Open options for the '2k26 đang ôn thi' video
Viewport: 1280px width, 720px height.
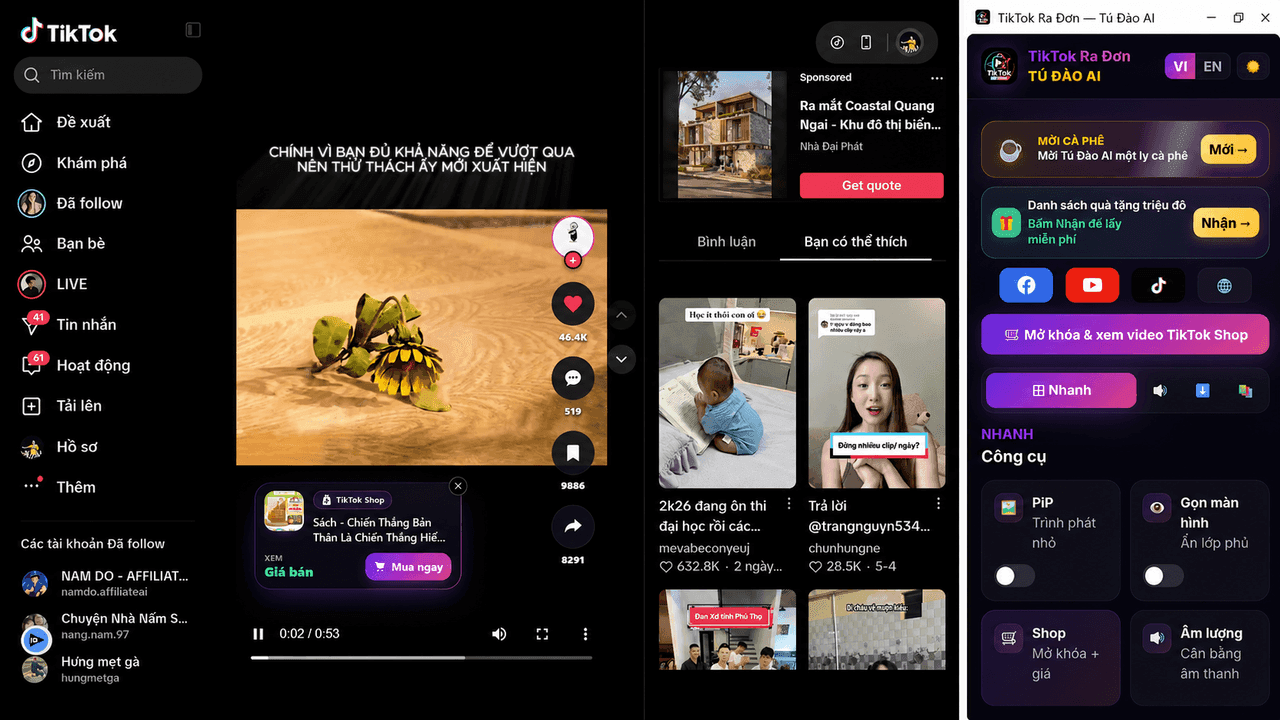coord(789,504)
